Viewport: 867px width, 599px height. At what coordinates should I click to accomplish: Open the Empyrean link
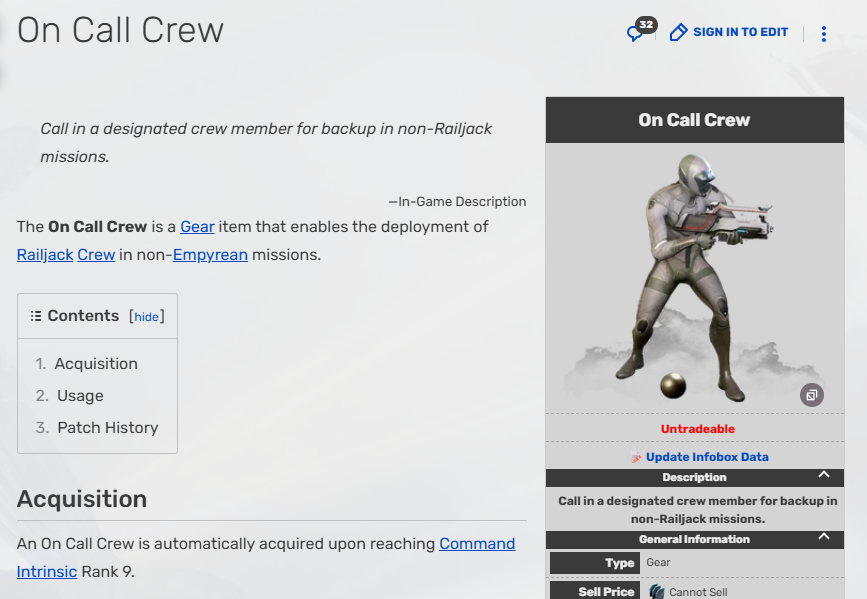pyautogui.click(x=210, y=254)
